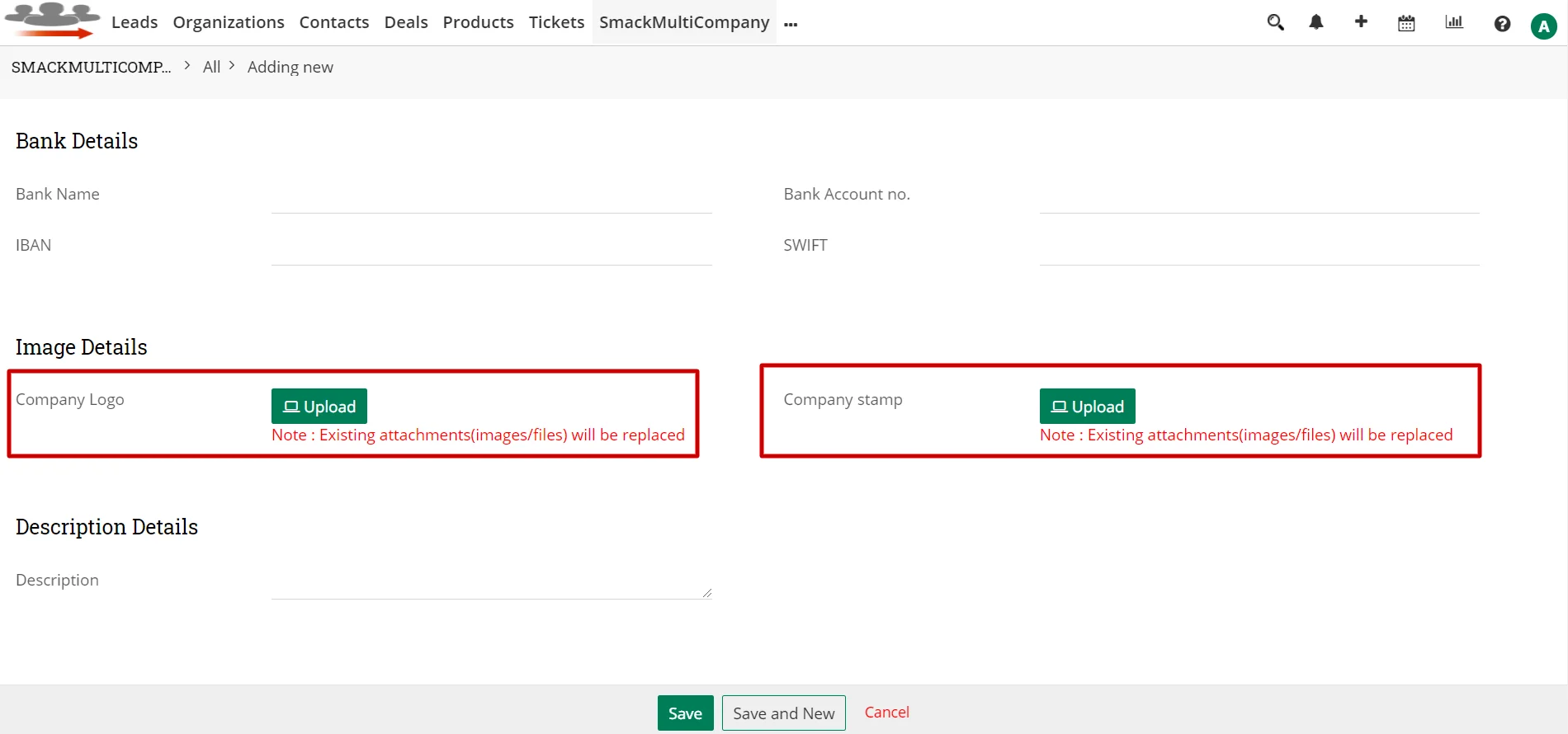Click the All breadcrumb link
The width and height of the screenshot is (1568, 734).
[211, 67]
